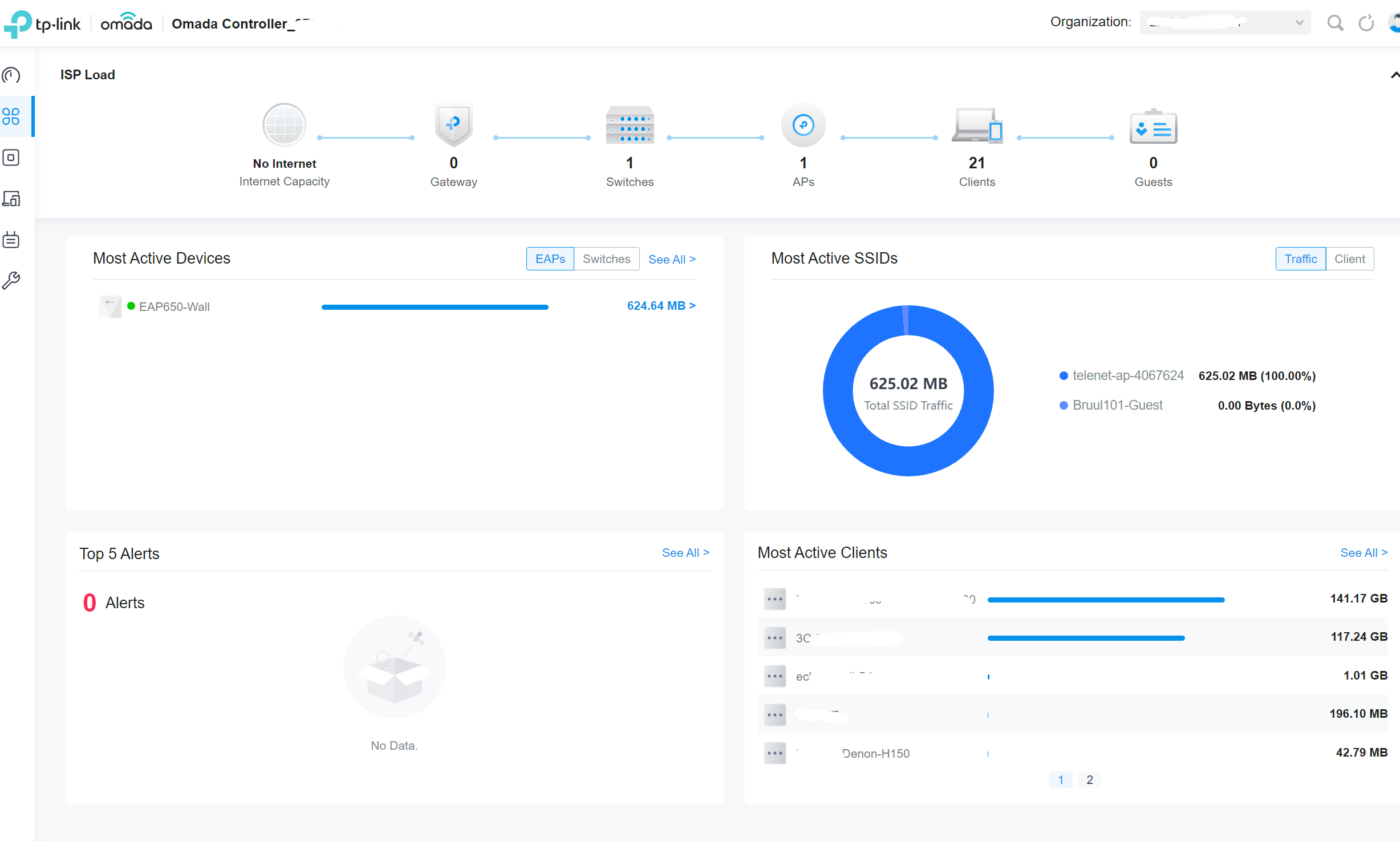Screen dimensions: 1400x841
Task: Click the Guests badge icon
Action: pos(1153,126)
